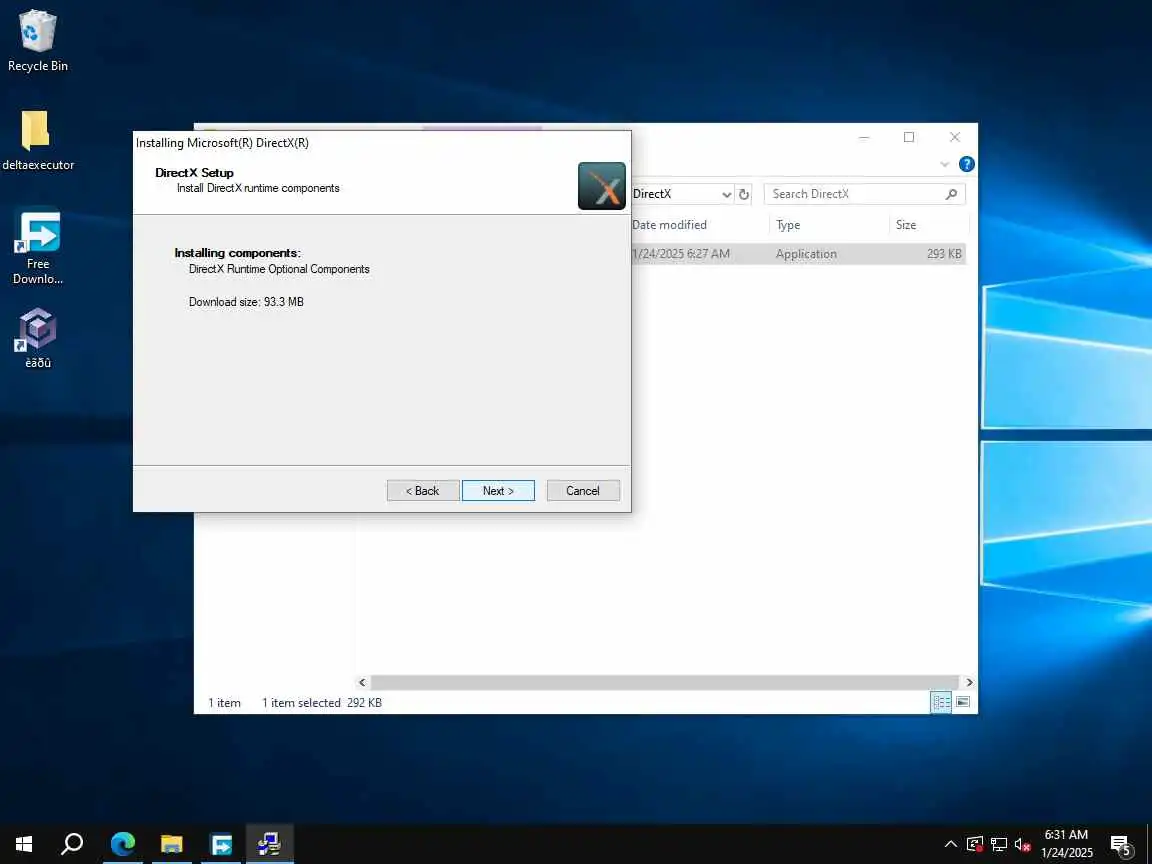Switch Explorer to details view
The height and width of the screenshot is (864, 1152).
click(x=941, y=702)
